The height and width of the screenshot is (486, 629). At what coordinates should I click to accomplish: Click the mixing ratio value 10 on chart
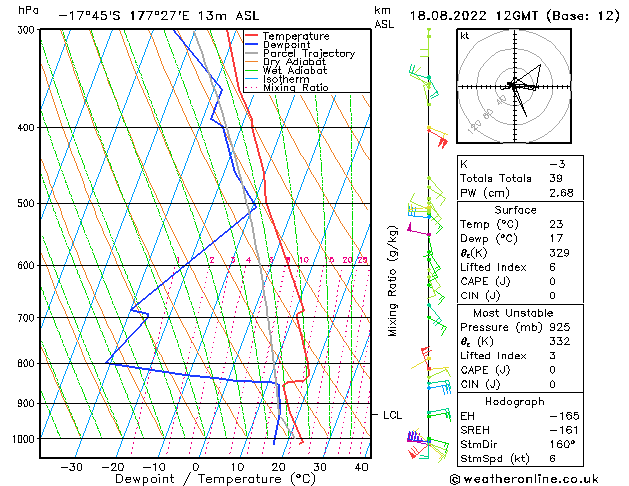[x=304, y=260]
